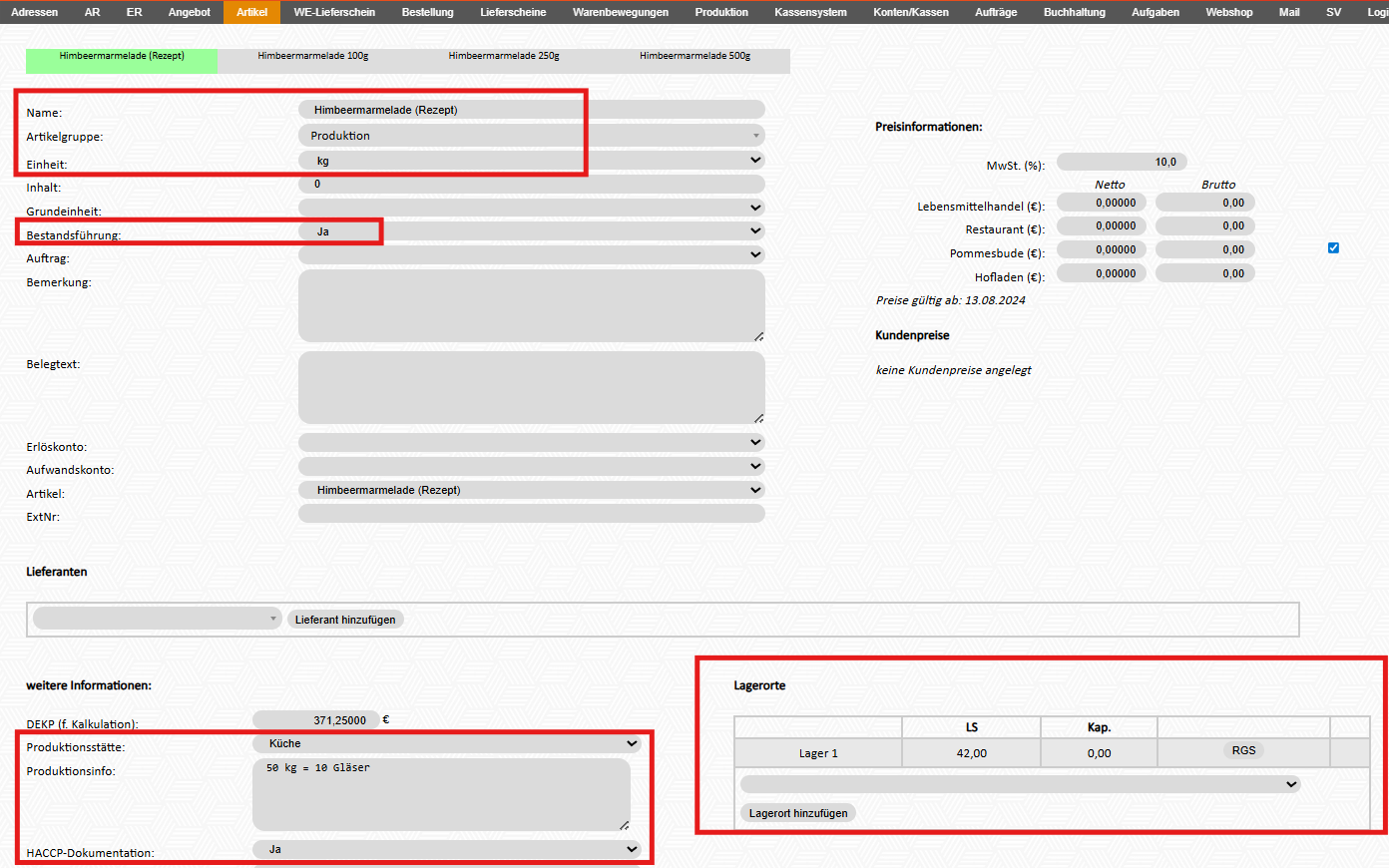Viewport: 1389px width, 868px height.
Task: Click the Produktionsinfo text area
Action: (441, 794)
